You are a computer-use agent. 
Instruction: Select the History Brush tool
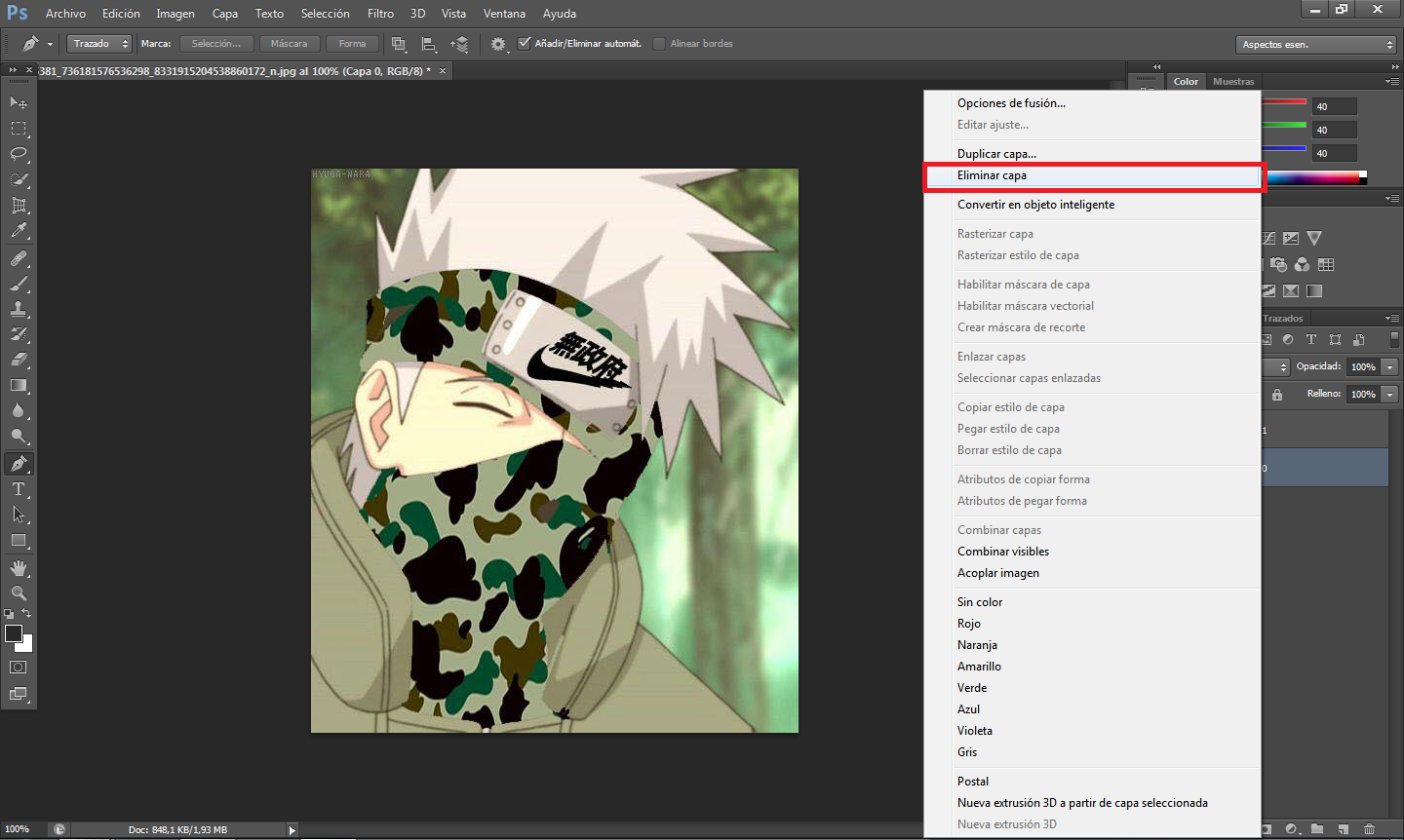pyautogui.click(x=19, y=334)
